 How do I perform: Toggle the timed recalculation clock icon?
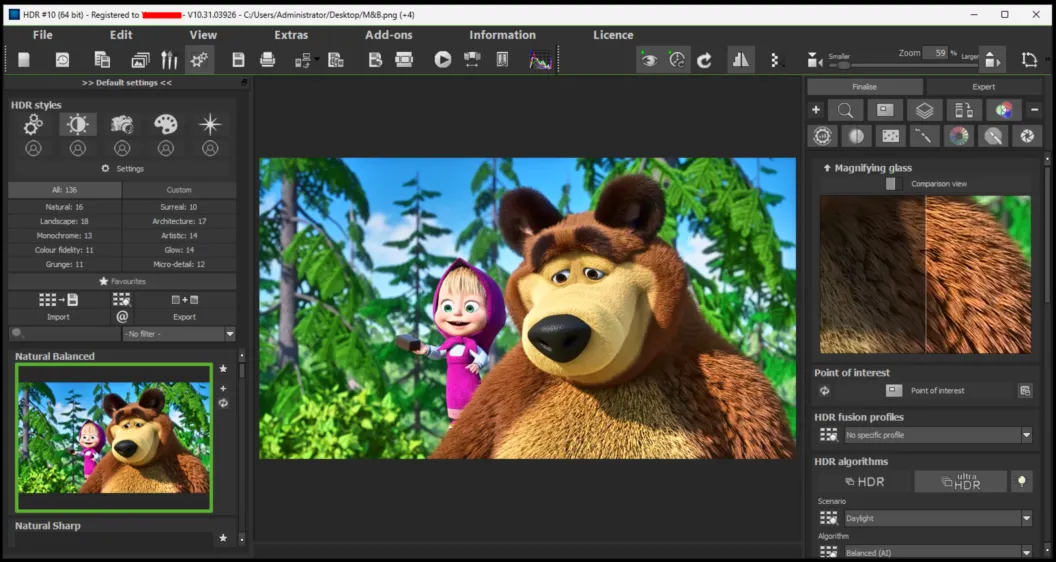(x=678, y=60)
